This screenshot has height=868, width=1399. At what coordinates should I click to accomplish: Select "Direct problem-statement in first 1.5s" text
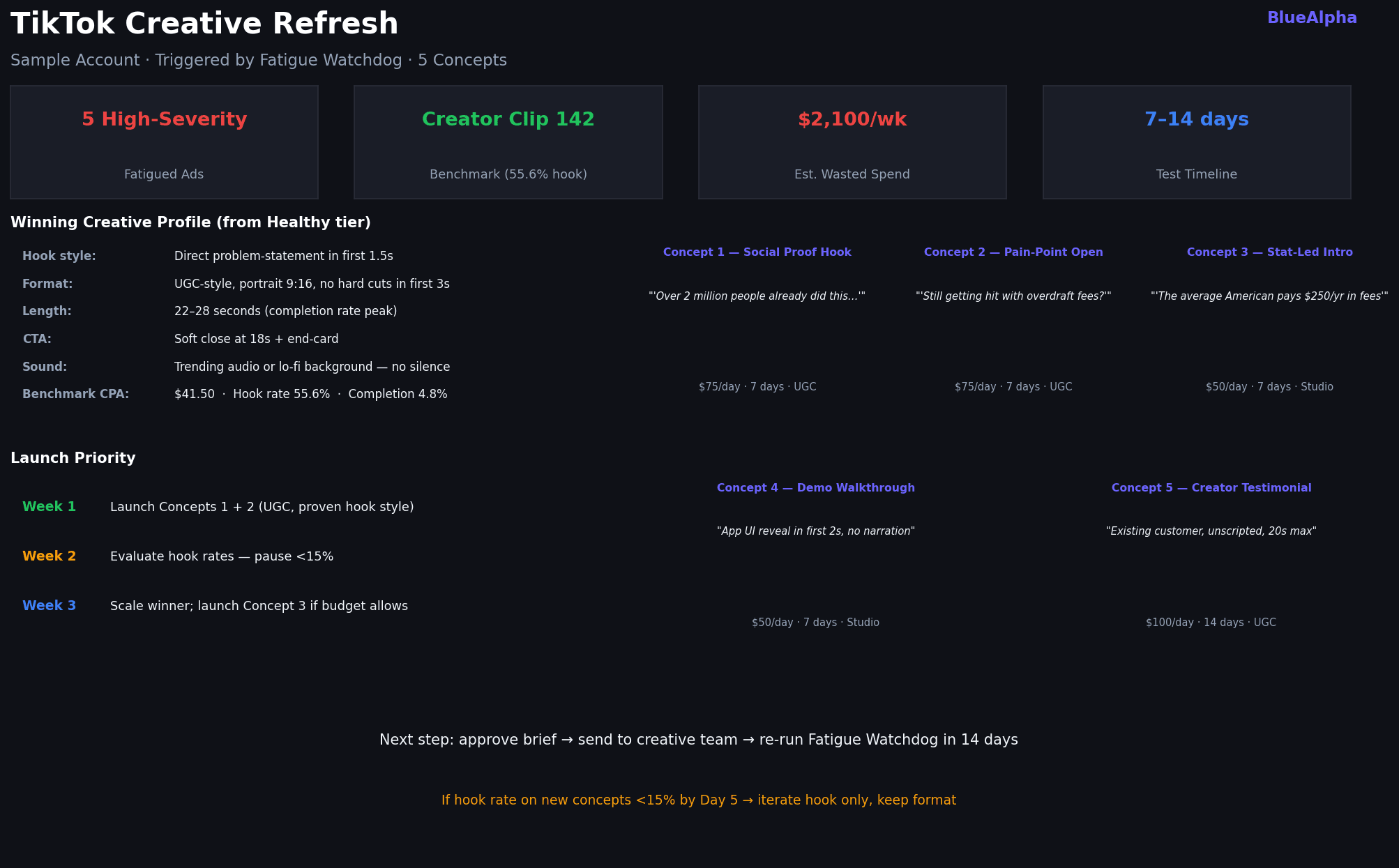[284, 257]
